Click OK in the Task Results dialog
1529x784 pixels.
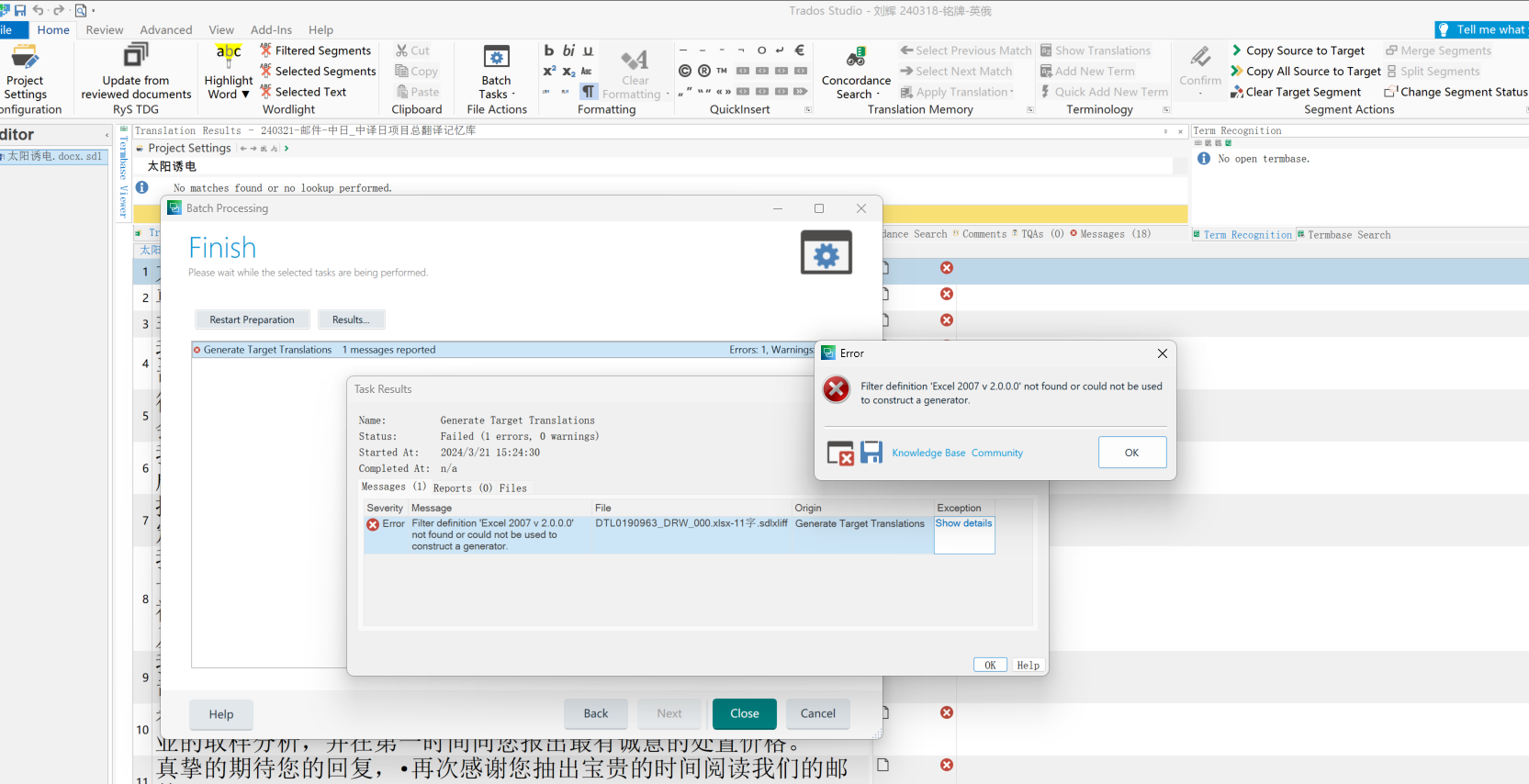[990, 666]
